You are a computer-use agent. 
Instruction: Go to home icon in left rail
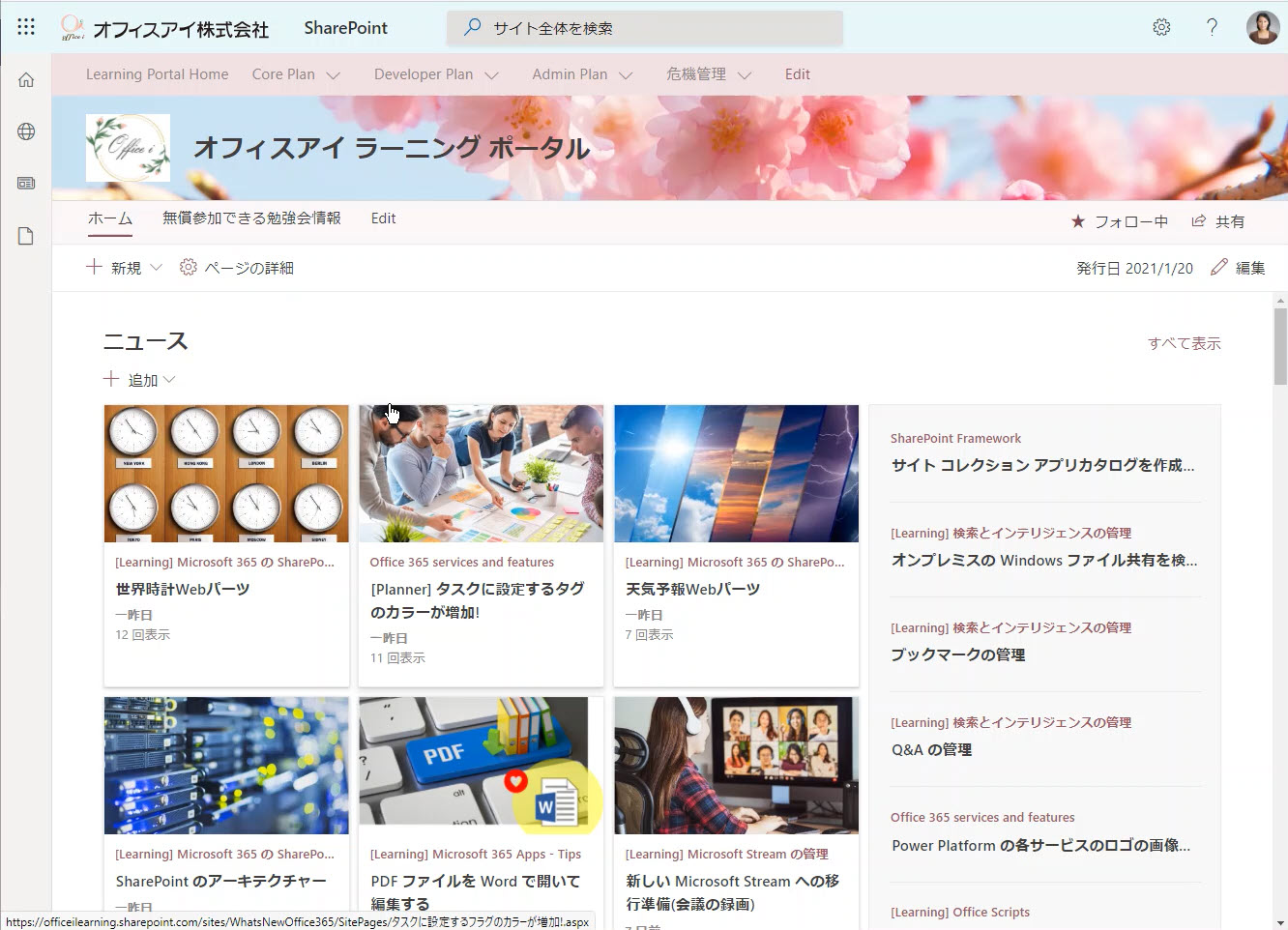26,80
